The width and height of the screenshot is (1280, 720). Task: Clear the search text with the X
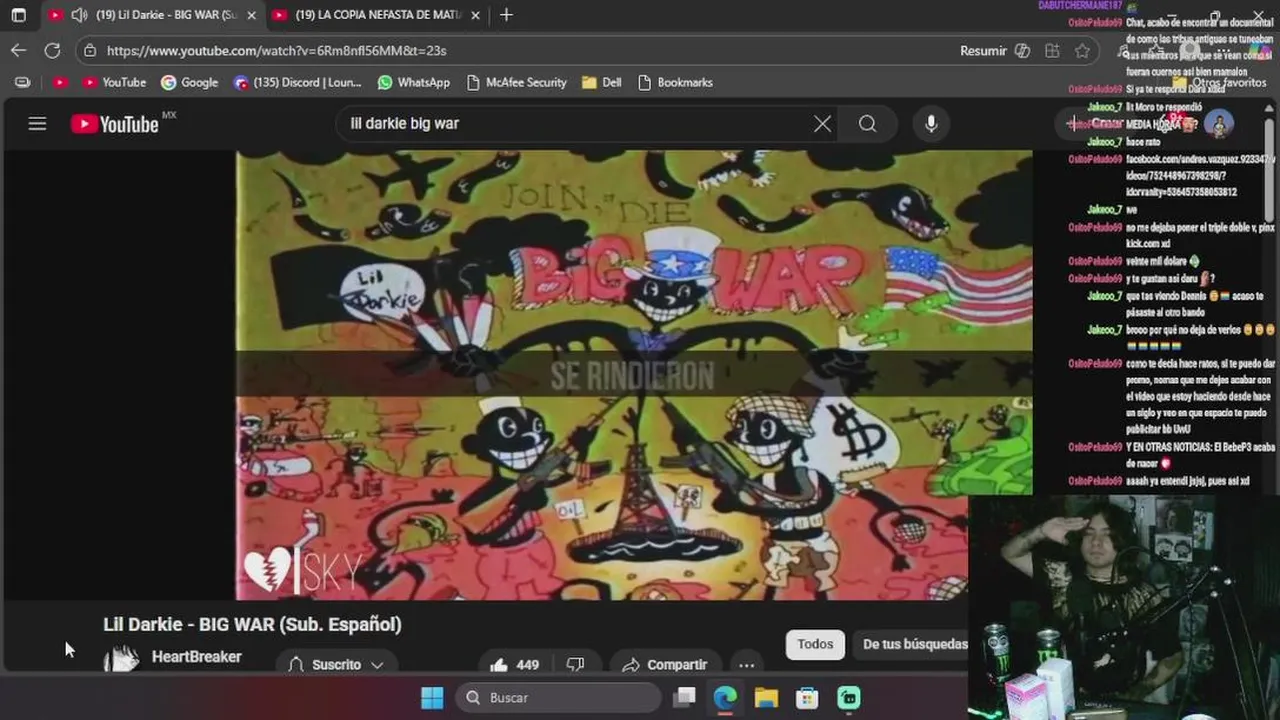pos(822,124)
